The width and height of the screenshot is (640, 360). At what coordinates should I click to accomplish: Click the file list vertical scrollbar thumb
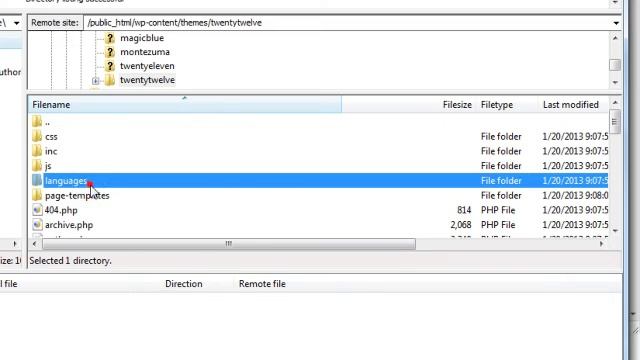(x=614, y=121)
